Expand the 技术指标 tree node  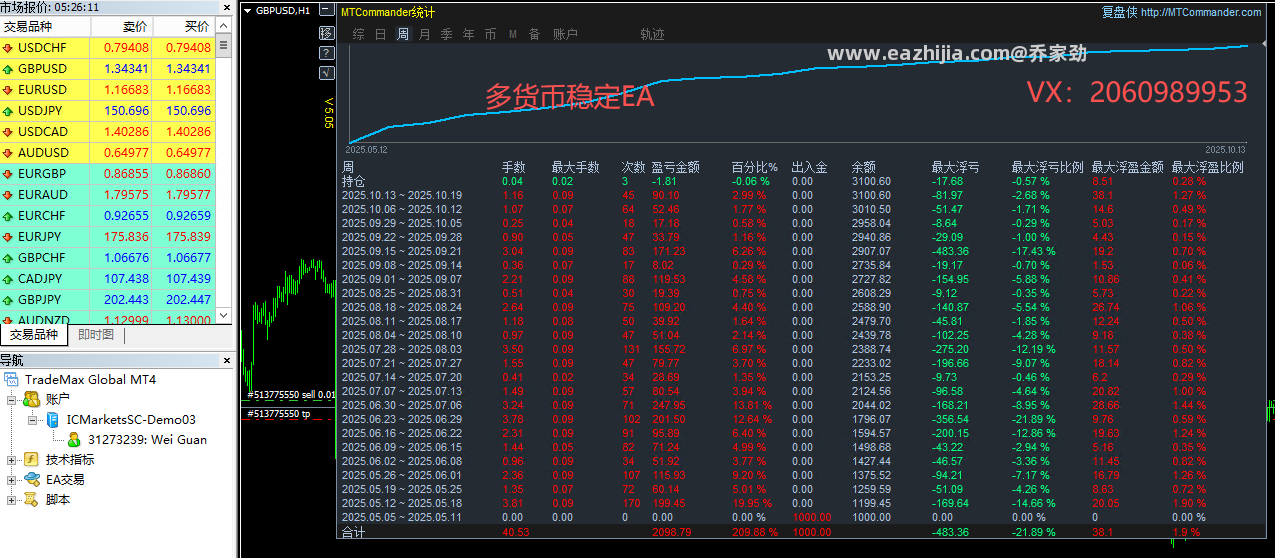(12, 460)
